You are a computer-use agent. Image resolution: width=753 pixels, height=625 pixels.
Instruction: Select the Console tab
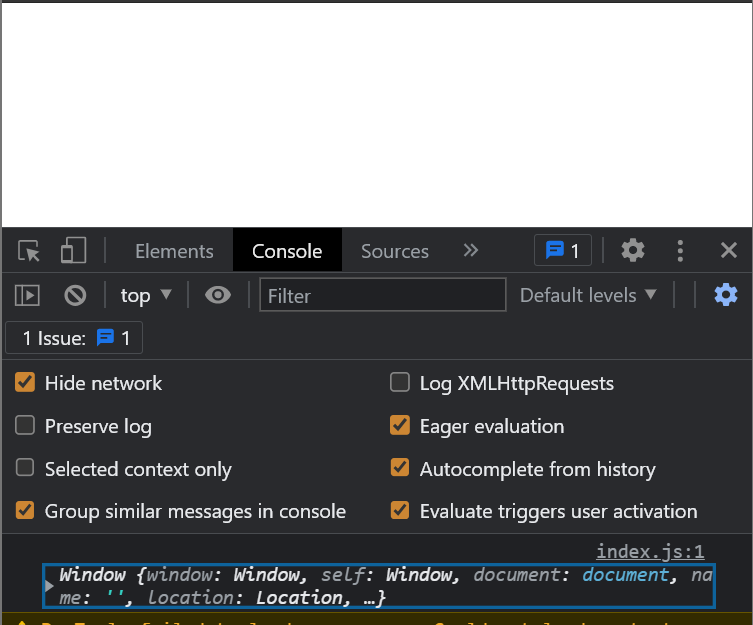pos(287,251)
